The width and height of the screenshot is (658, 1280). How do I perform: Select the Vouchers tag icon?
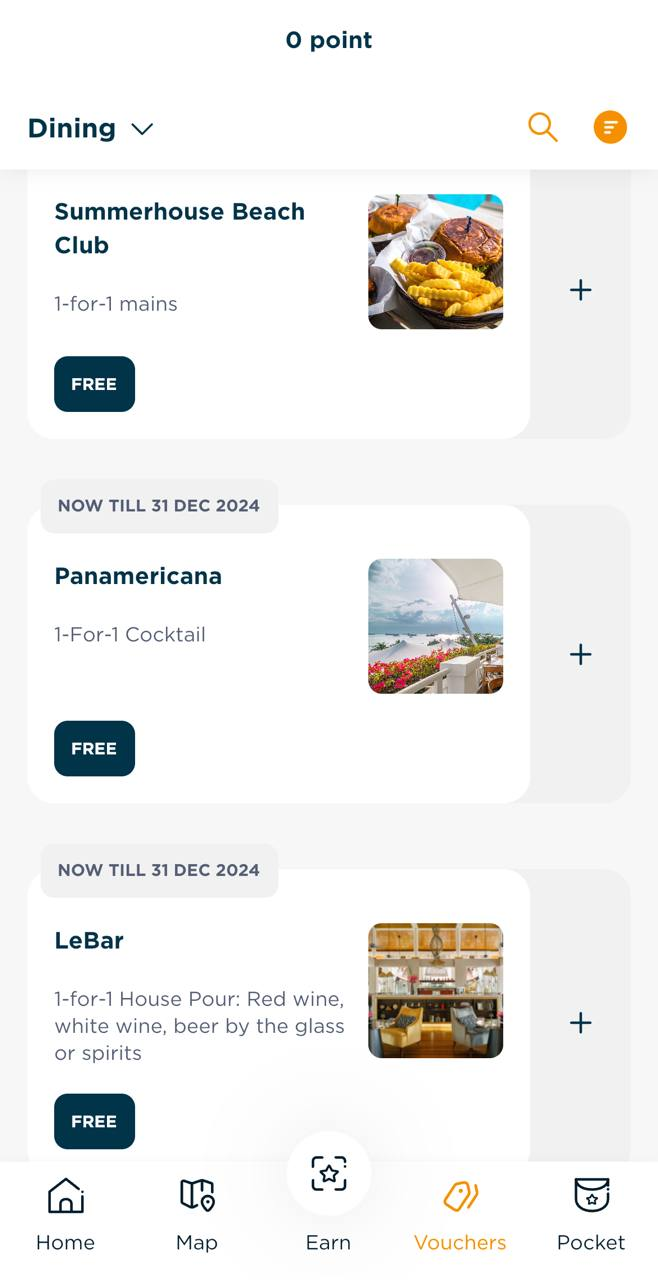pos(460,1194)
